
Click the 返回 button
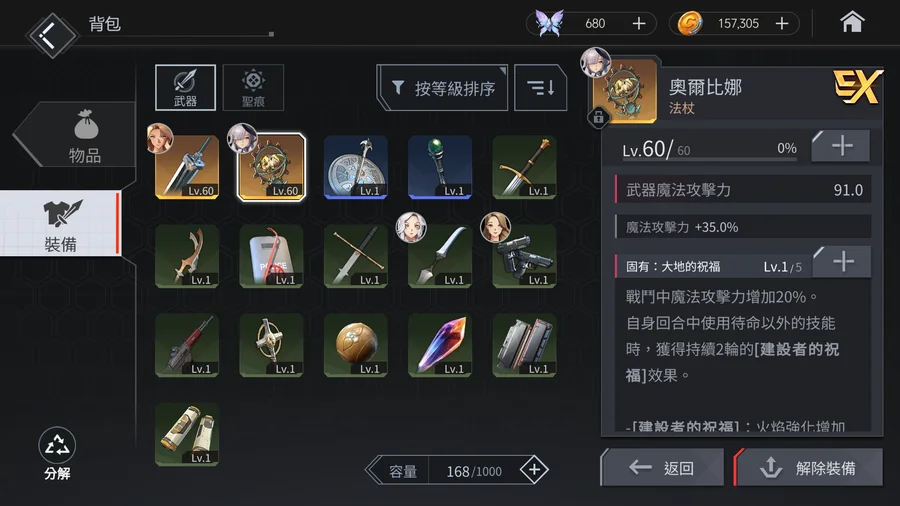tap(663, 468)
